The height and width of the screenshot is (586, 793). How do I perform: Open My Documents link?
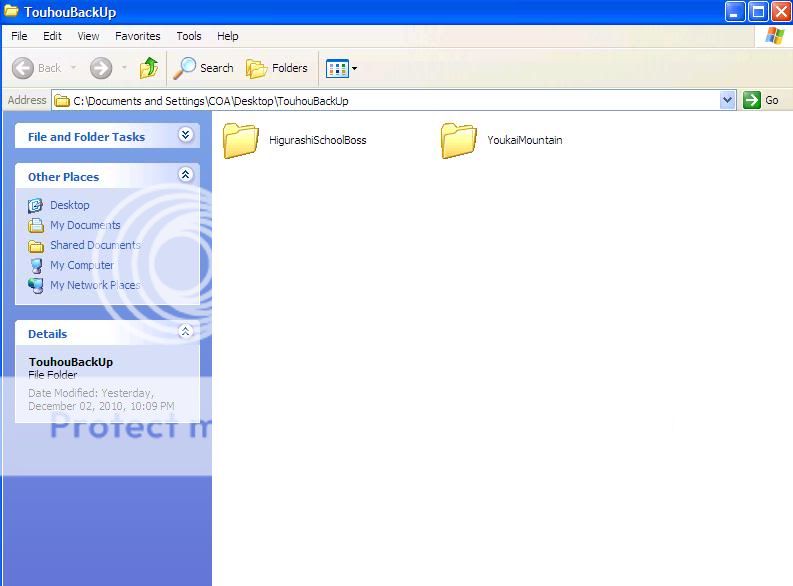point(84,225)
